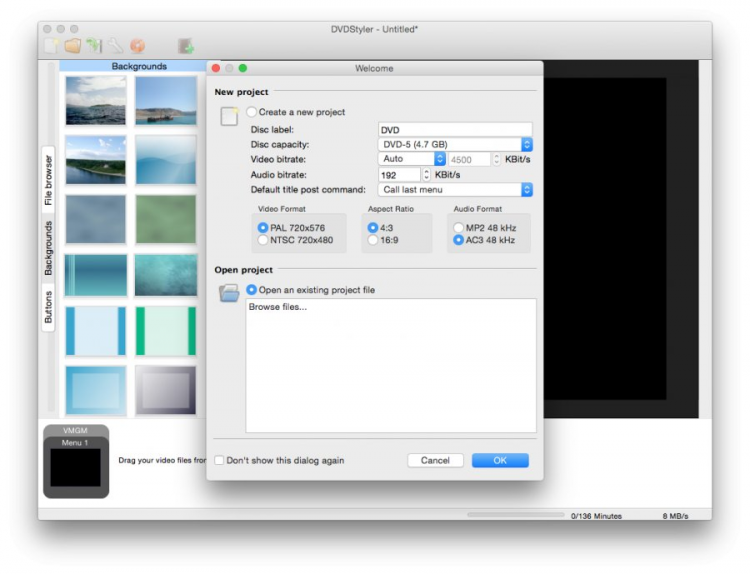Select the Menu 1 thumbnail in VMGM
The image size is (750, 574).
point(76,466)
